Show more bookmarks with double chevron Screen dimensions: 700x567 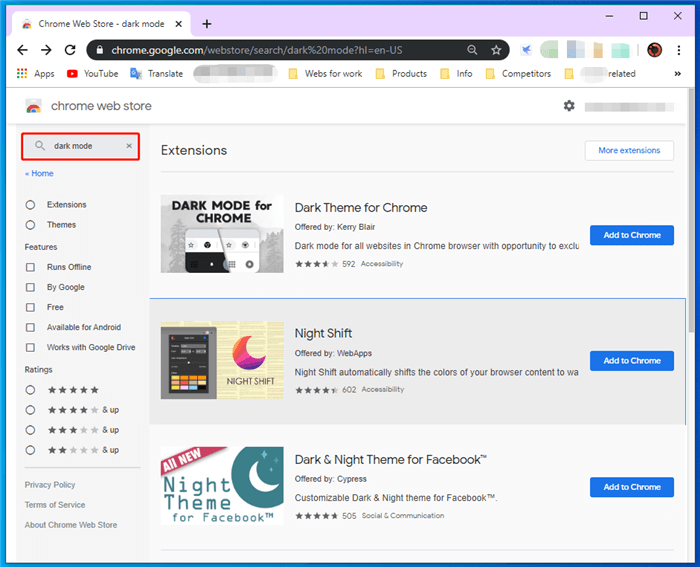click(677, 74)
